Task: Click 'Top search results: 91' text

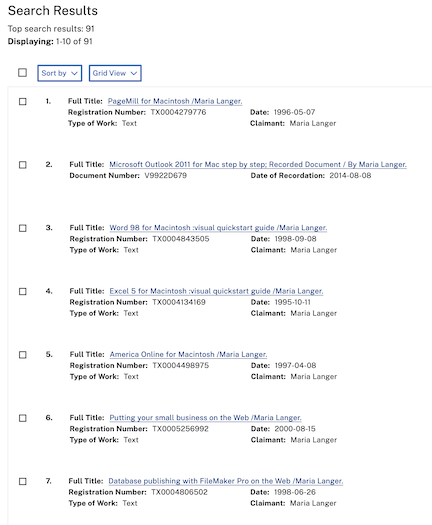Action: tap(51, 29)
